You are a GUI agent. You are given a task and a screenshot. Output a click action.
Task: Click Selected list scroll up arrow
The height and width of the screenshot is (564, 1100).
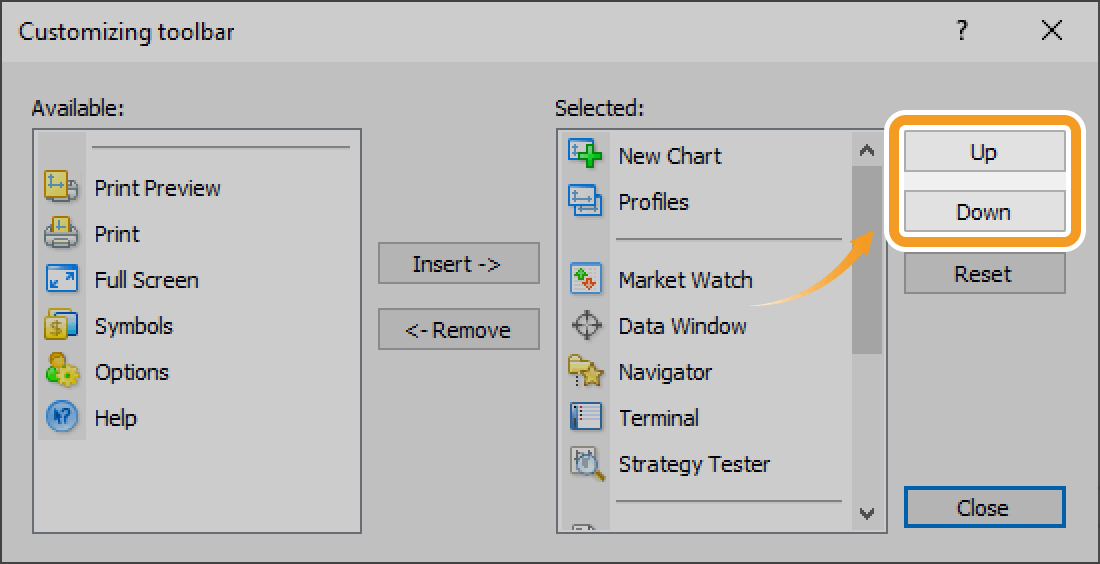click(867, 150)
